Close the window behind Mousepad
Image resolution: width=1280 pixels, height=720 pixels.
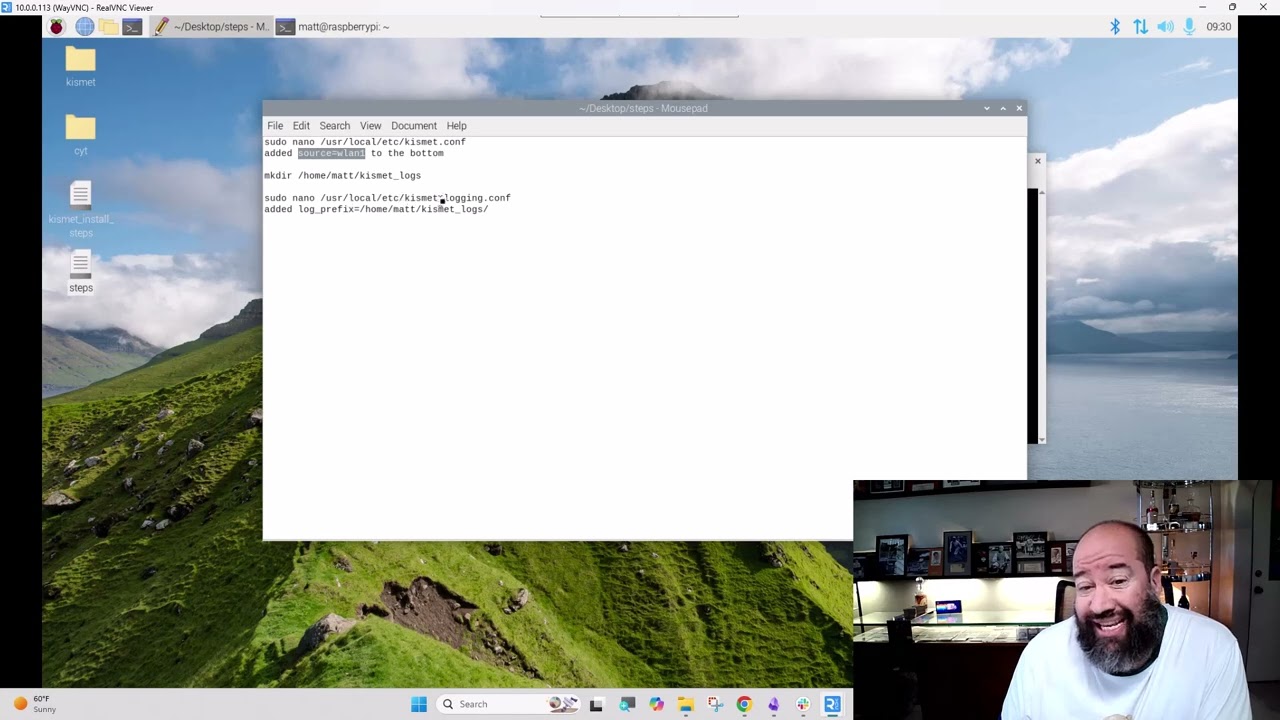tap(1037, 161)
